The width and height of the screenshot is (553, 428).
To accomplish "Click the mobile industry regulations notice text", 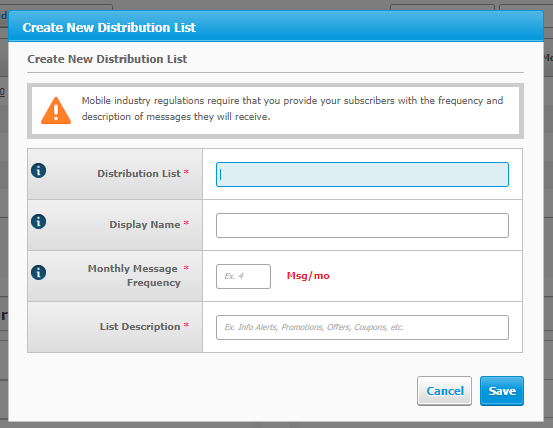I will [292, 109].
